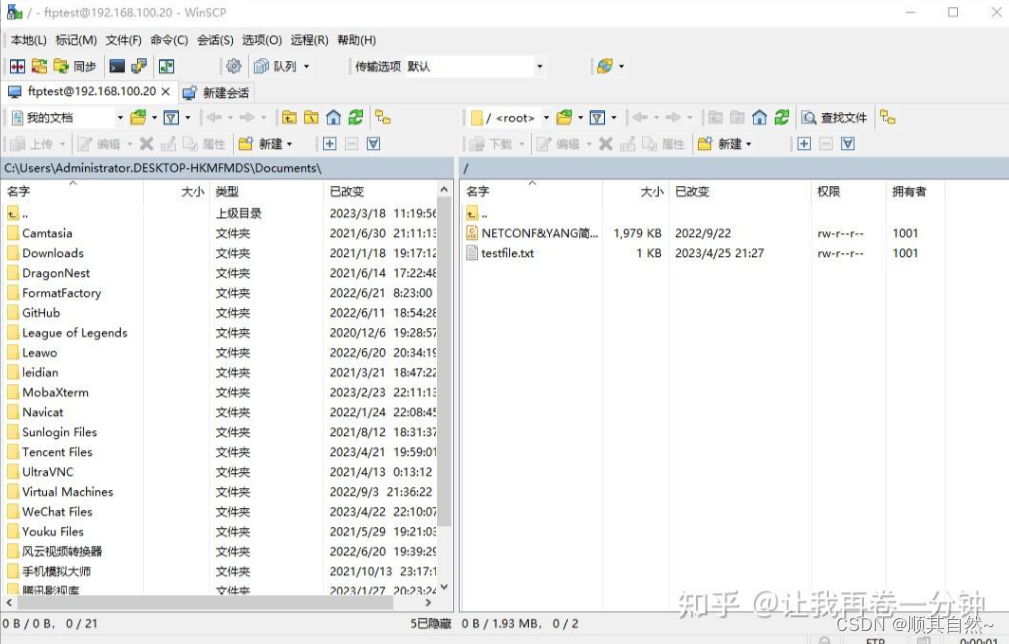Select the testfile.txt file

tap(505, 253)
